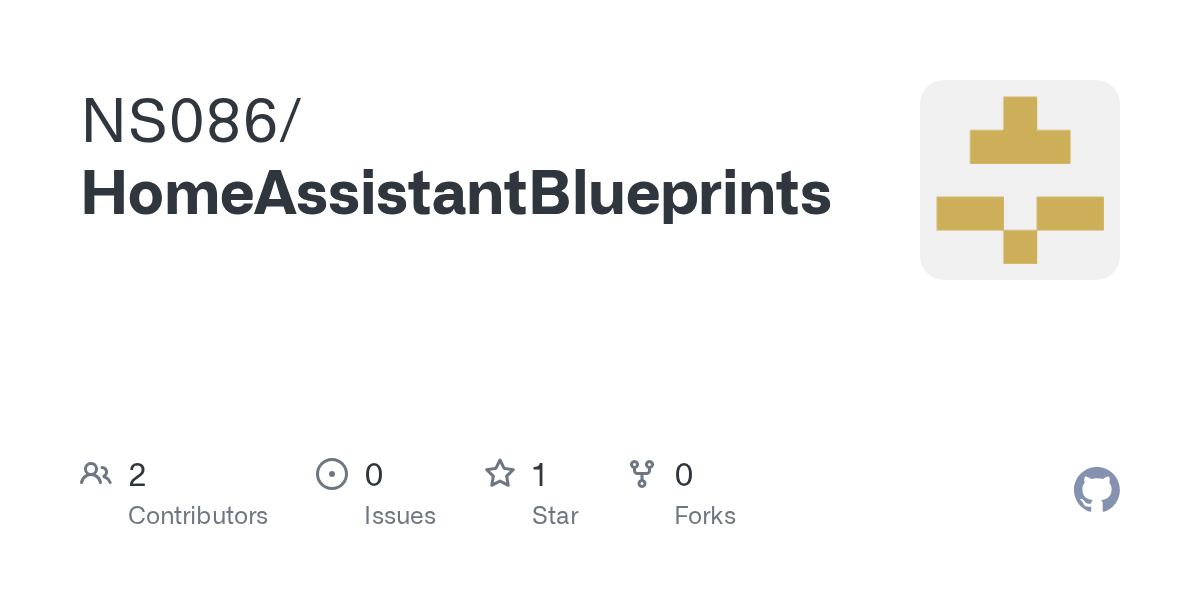Open the NS086 identicon avatar
The width and height of the screenshot is (1200, 600).
point(1020,180)
